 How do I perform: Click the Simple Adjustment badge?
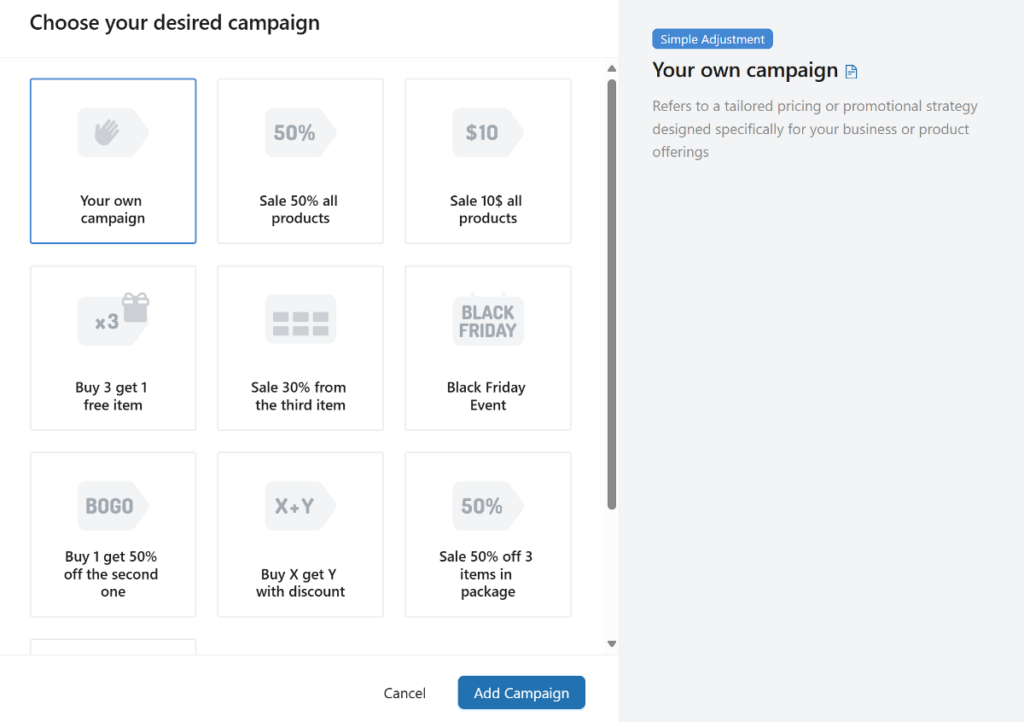pos(712,38)
